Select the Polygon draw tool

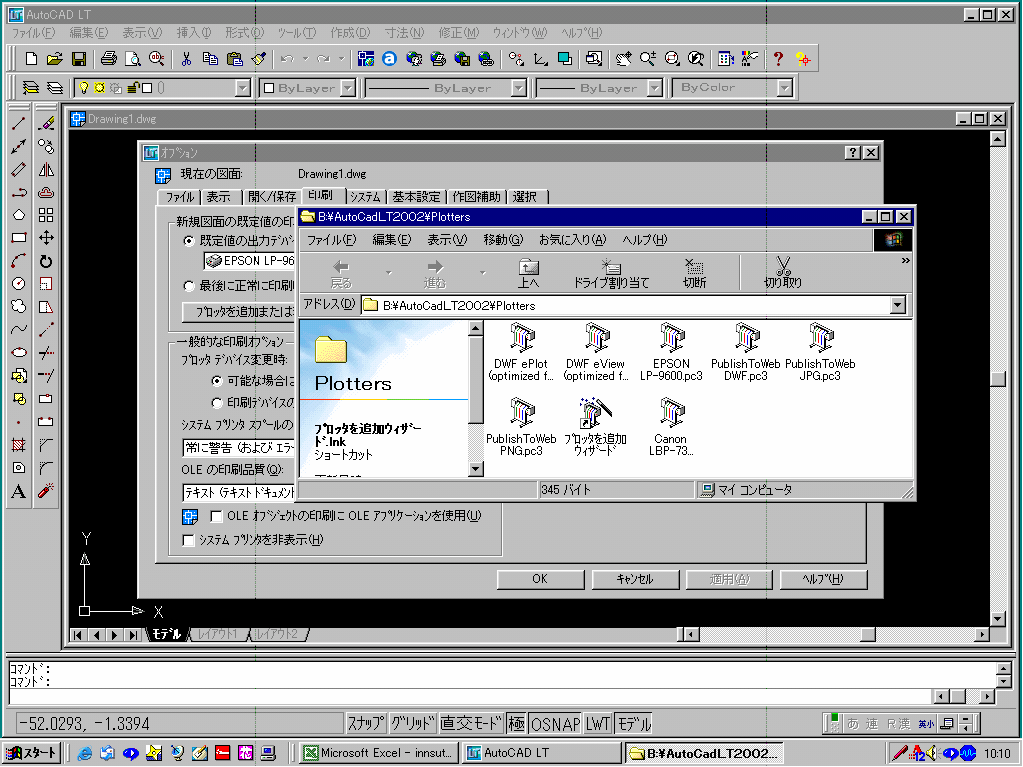tap(19, 215)
